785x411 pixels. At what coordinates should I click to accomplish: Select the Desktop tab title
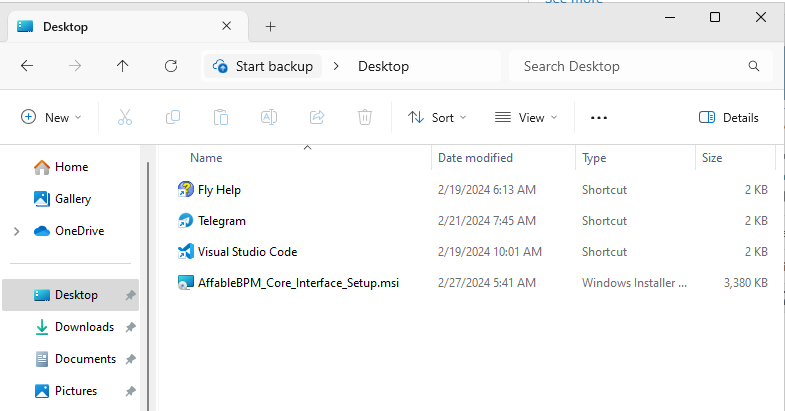pyautogui.click(x=66, y=27)
